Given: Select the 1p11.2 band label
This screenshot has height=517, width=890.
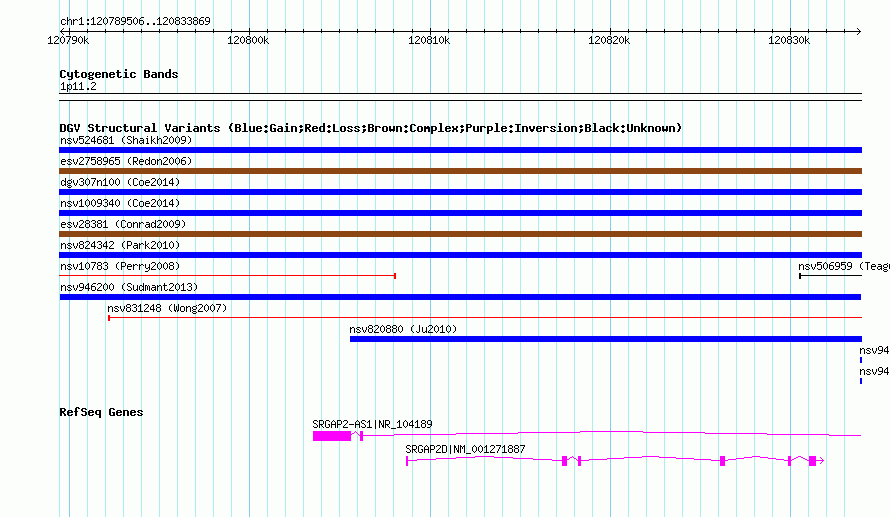Looking at the screenshot, I should pos(78,86).
